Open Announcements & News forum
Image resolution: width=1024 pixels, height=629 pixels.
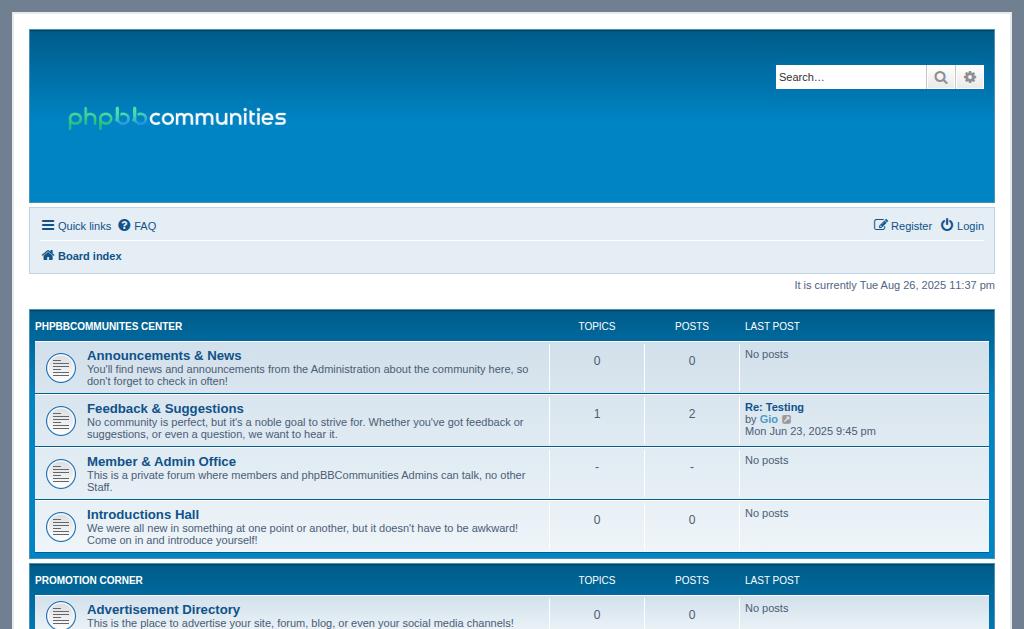(x=164, y=355)
